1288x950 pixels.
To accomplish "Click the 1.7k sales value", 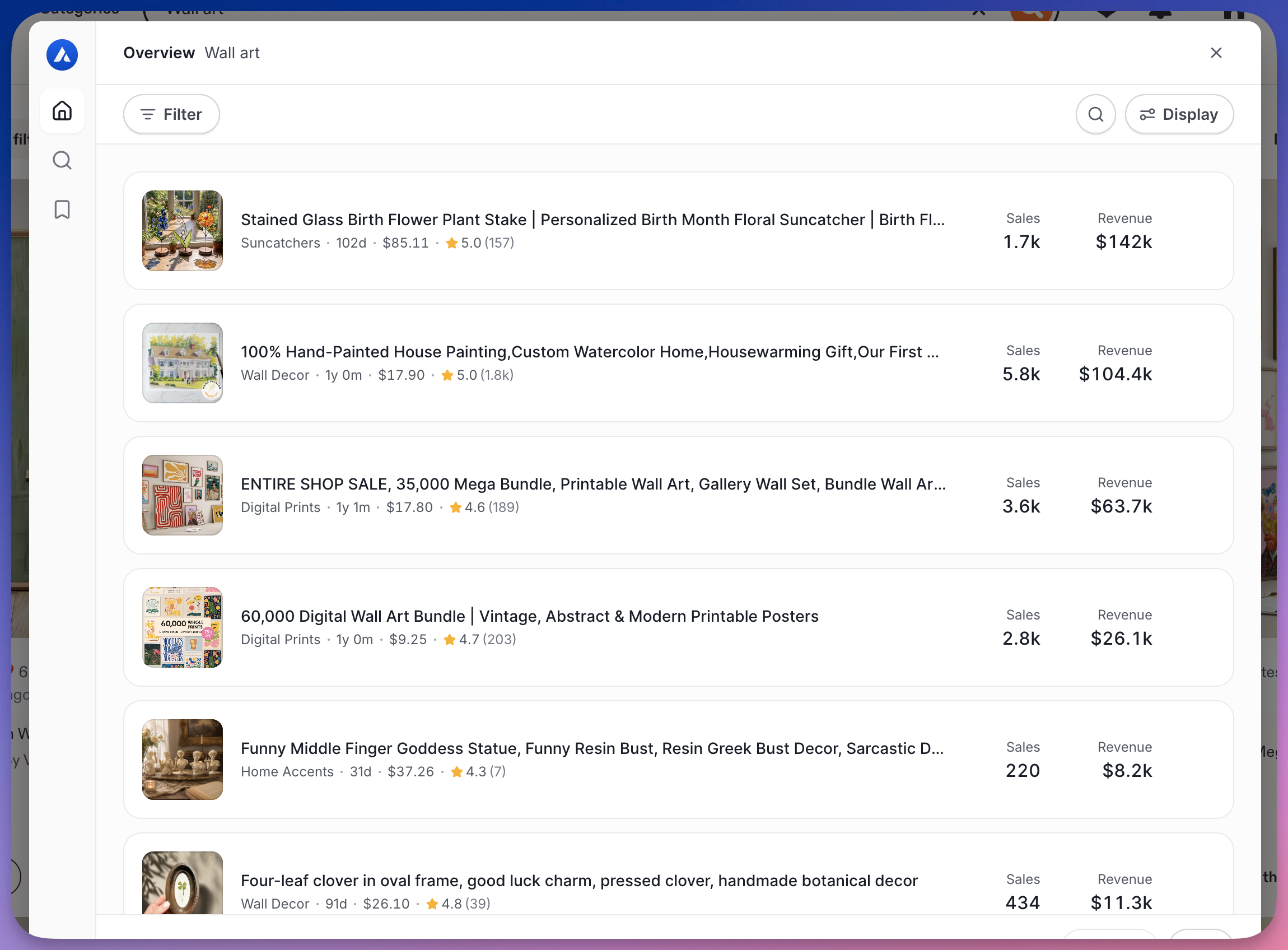I will (x=1021, y=242).
